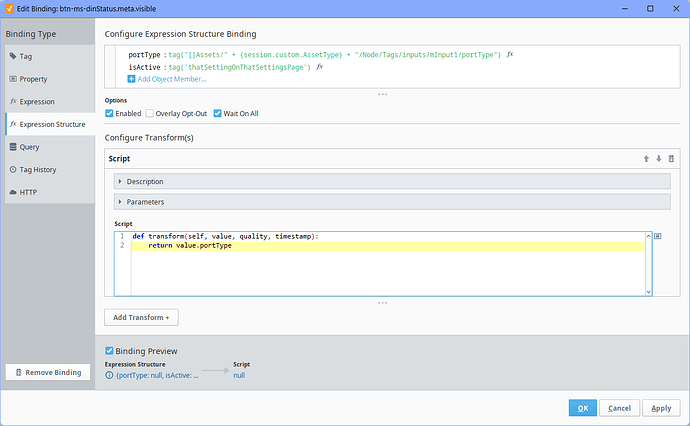Toggle the Binding Preview checkbox
The height and width of the screenshot is (426, 690).
(x=109, y=351)
